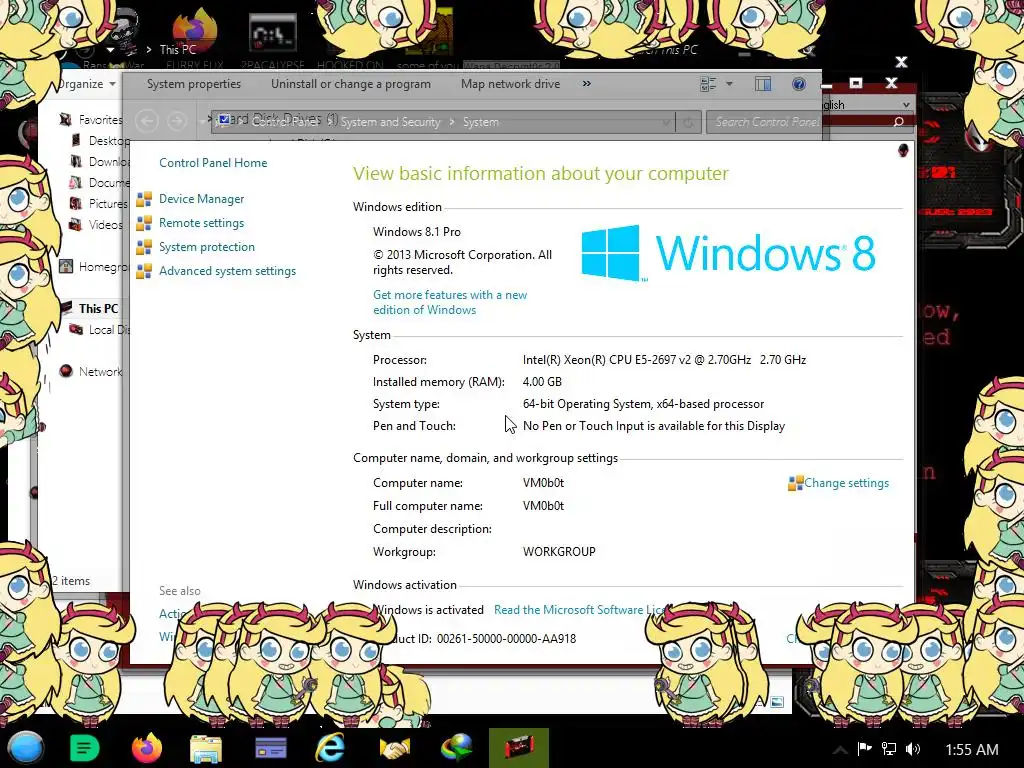Click the small icon at window's top-right corner

click(x=903, y=150)
